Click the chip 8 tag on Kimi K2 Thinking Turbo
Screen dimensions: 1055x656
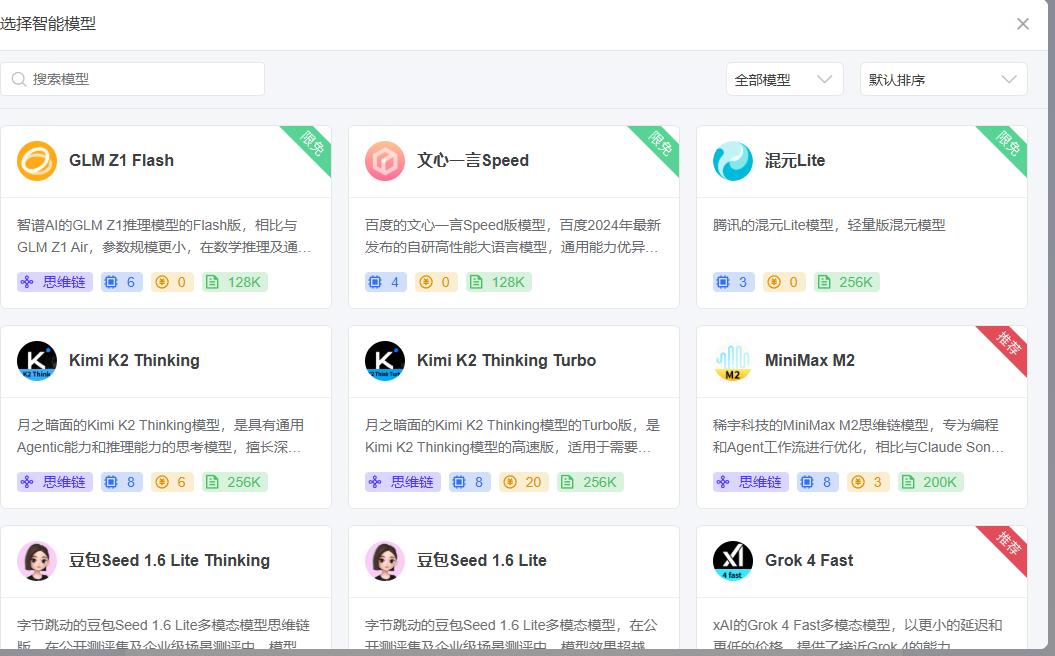pos(470,482)
